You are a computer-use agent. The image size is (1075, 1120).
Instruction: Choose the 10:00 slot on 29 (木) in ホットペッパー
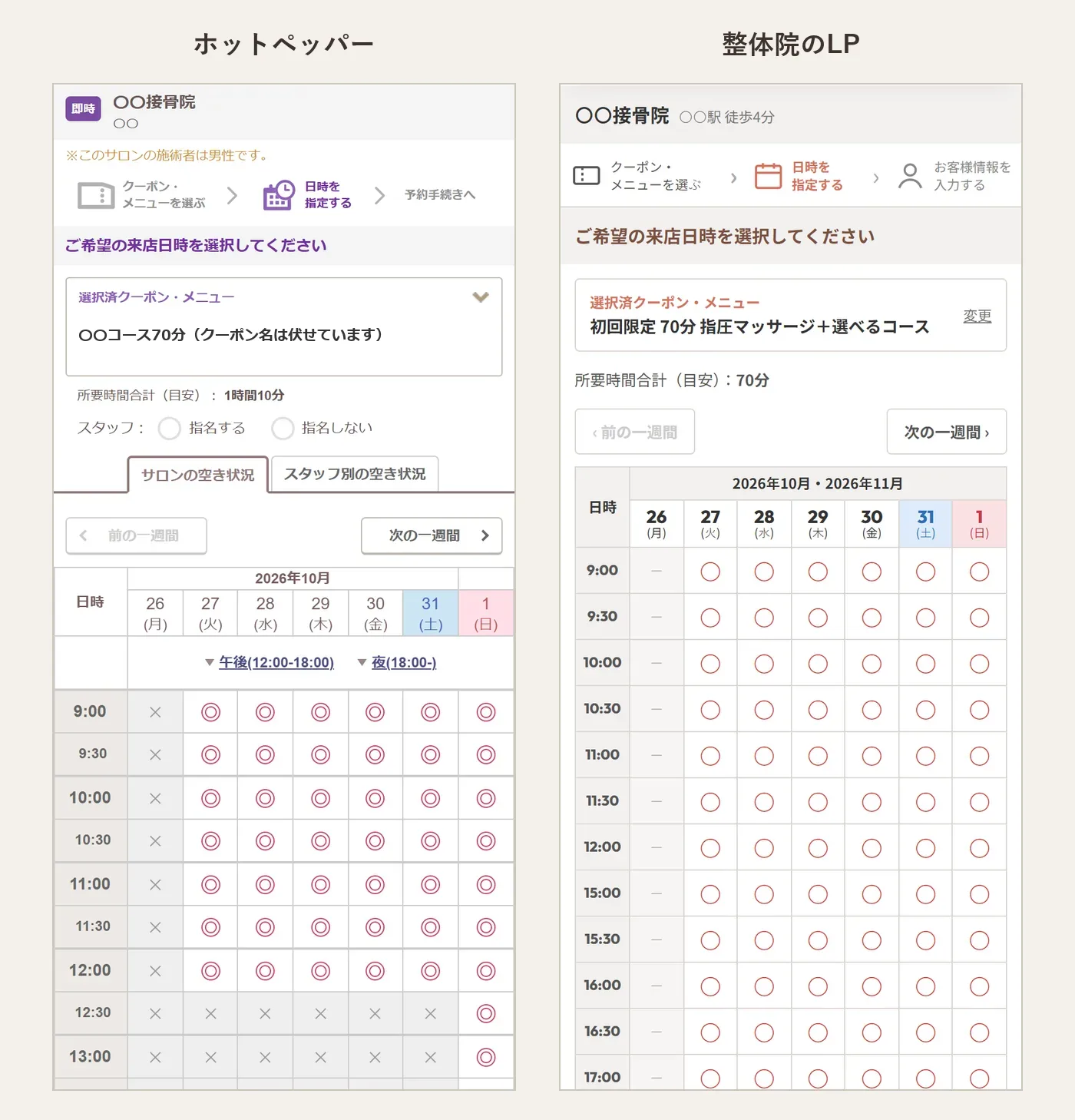321,798
